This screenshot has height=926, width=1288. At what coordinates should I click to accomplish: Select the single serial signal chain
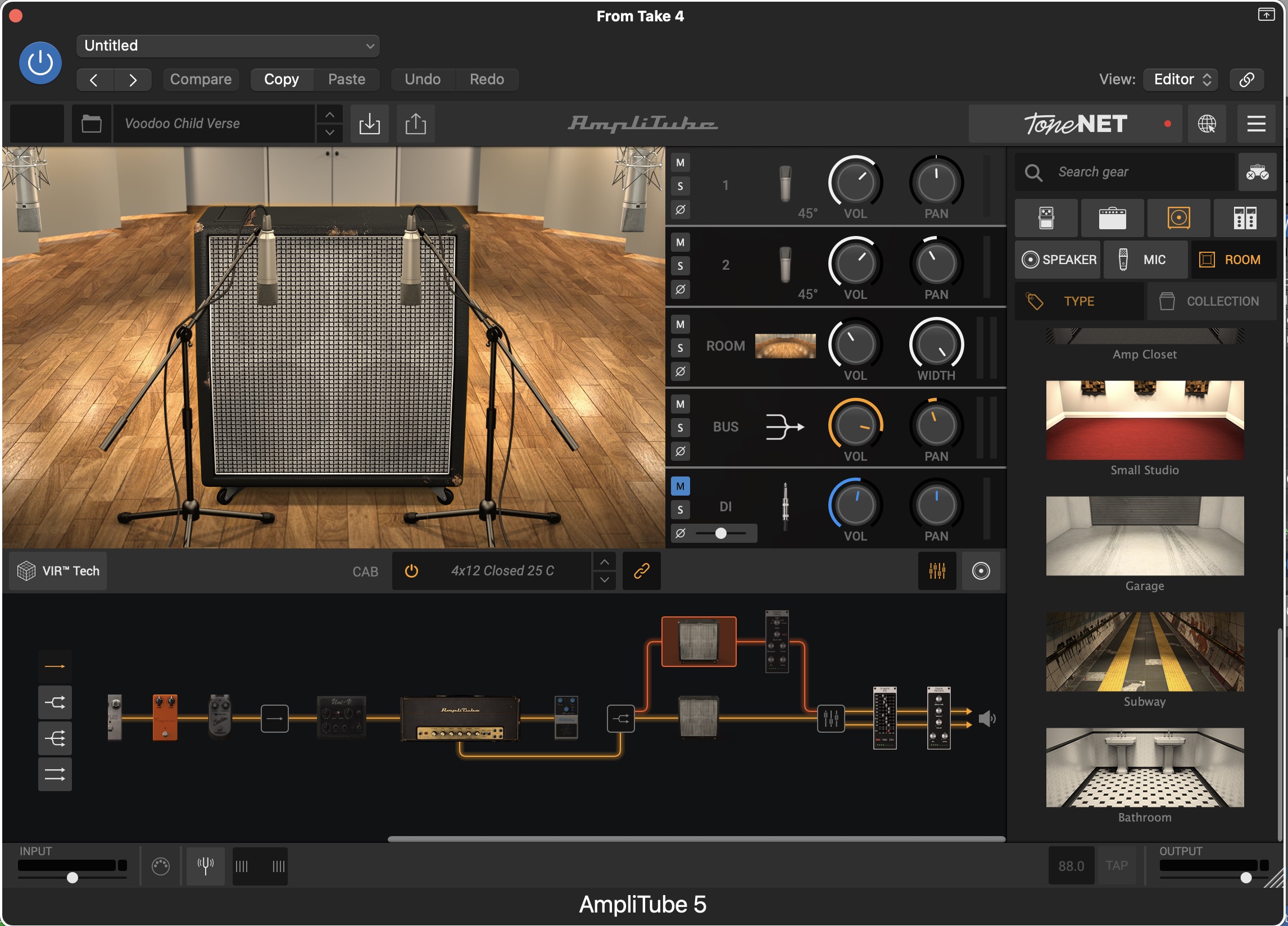point(55,666)
